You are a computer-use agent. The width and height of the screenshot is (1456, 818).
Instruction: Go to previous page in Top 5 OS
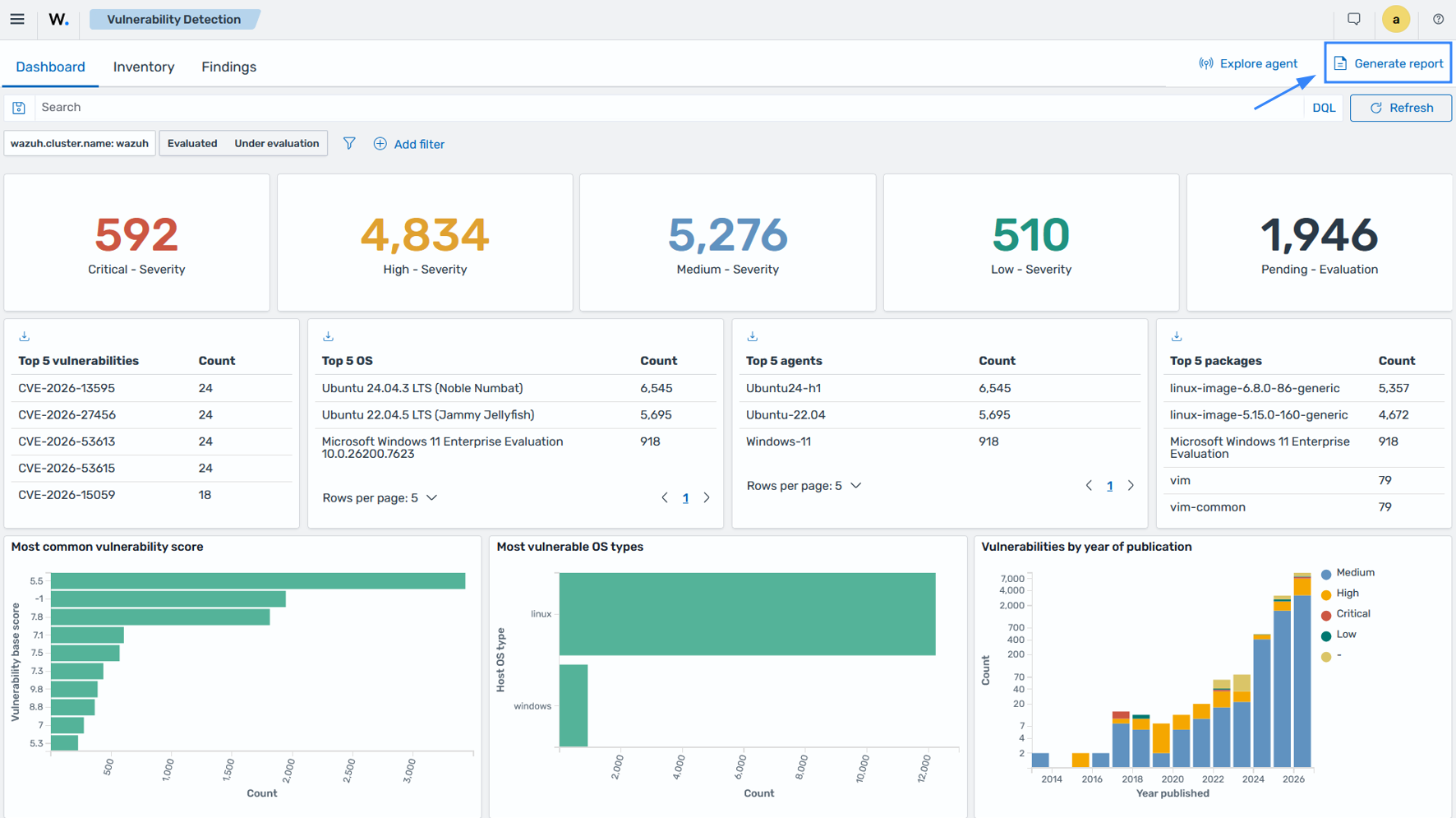point(665,497)
